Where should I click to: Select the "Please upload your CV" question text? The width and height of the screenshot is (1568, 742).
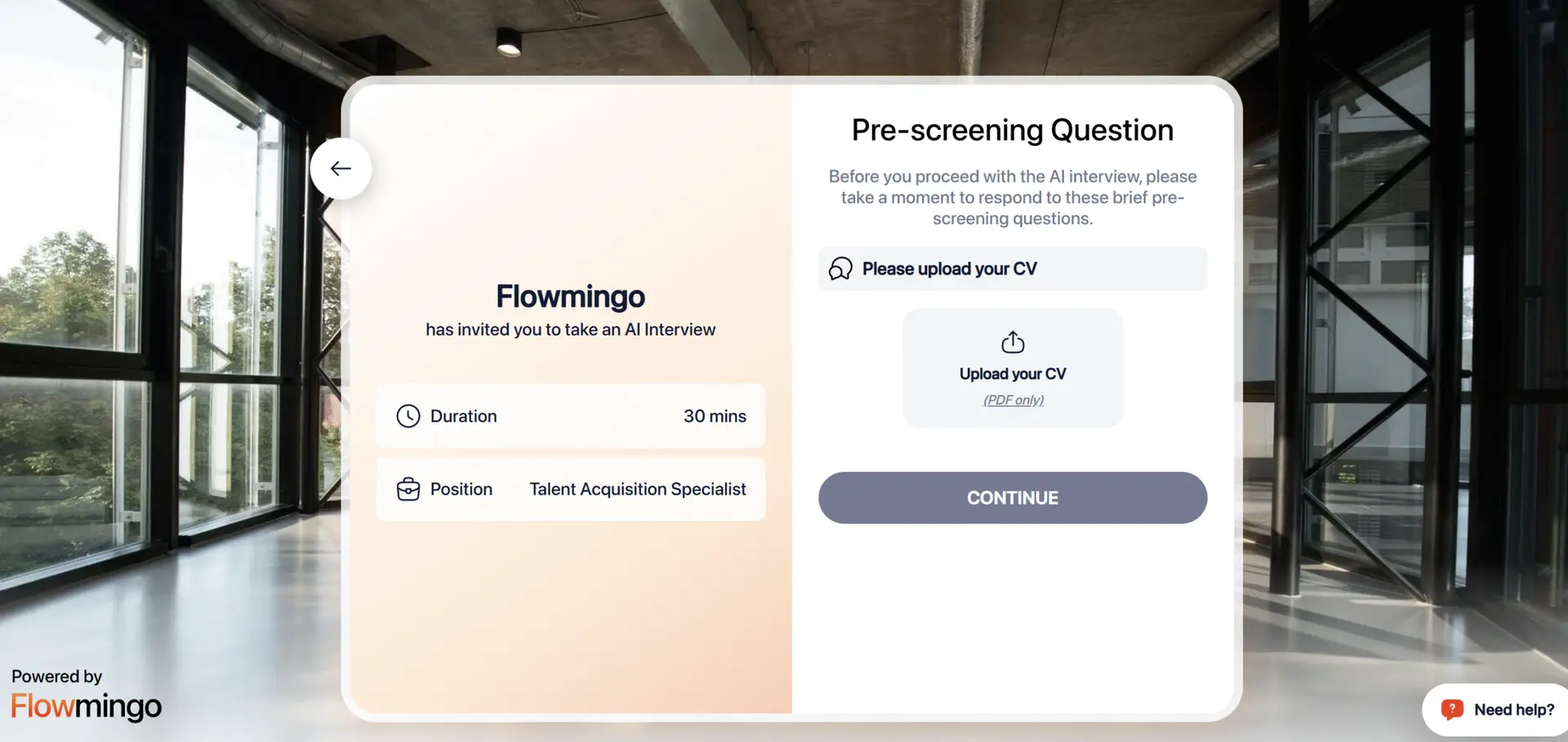(x=950, y=269)
